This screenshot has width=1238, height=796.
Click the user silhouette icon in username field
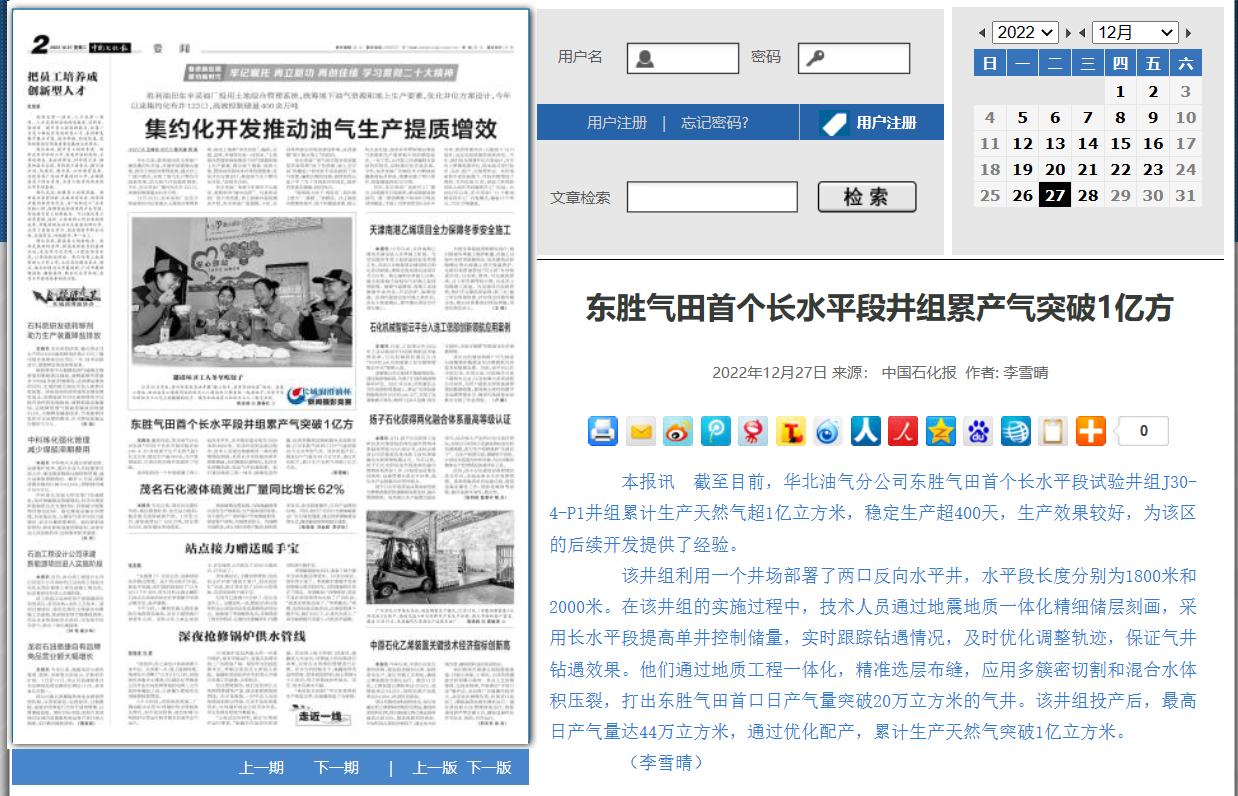(x=645, y=59)
